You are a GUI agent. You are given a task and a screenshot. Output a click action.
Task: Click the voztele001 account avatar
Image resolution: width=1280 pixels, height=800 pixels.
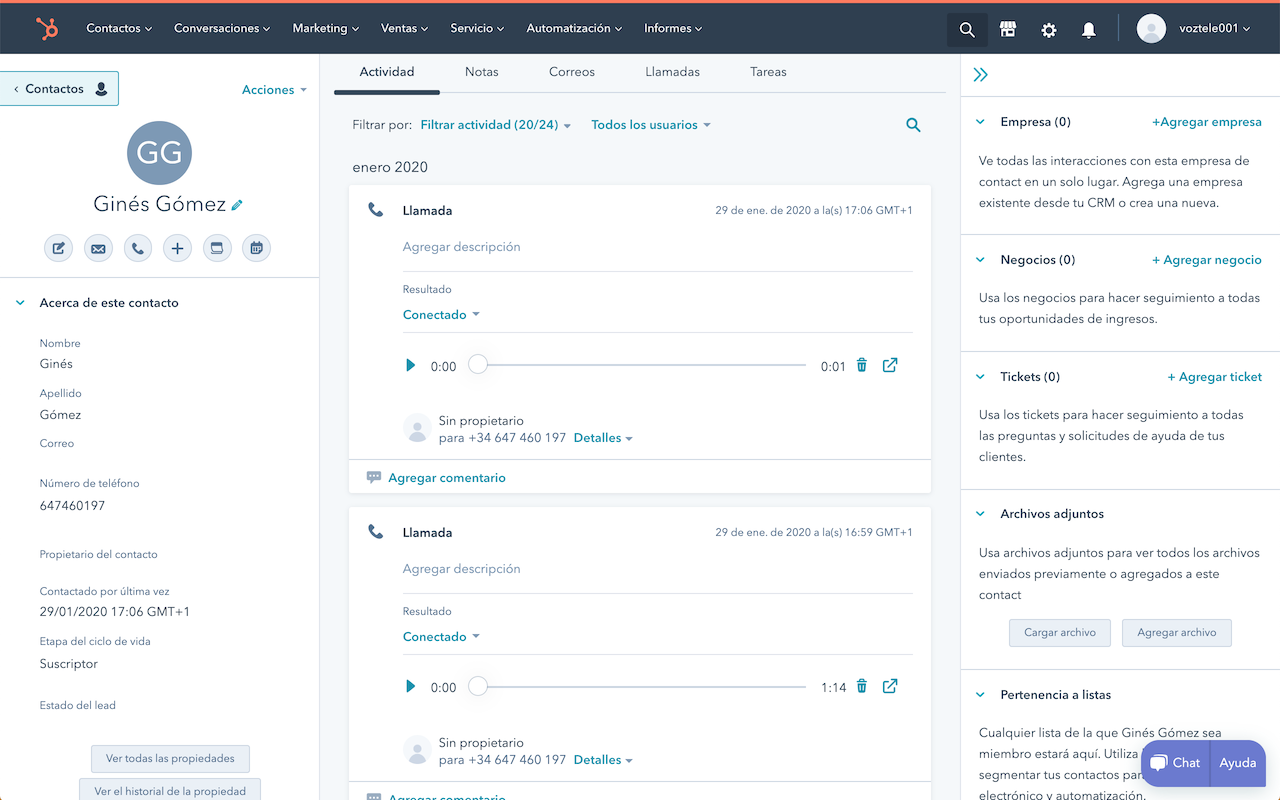[1151, 29]
